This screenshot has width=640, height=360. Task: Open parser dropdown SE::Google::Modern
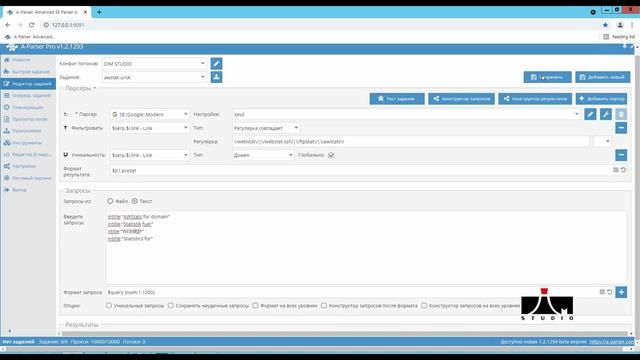tap(150, 114)
